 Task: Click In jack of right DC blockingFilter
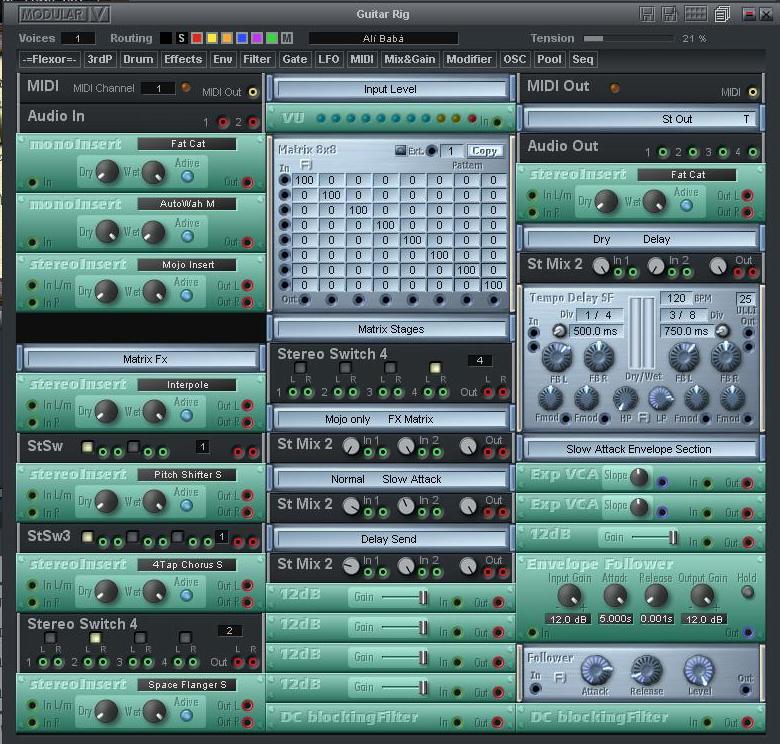(707, 722)
